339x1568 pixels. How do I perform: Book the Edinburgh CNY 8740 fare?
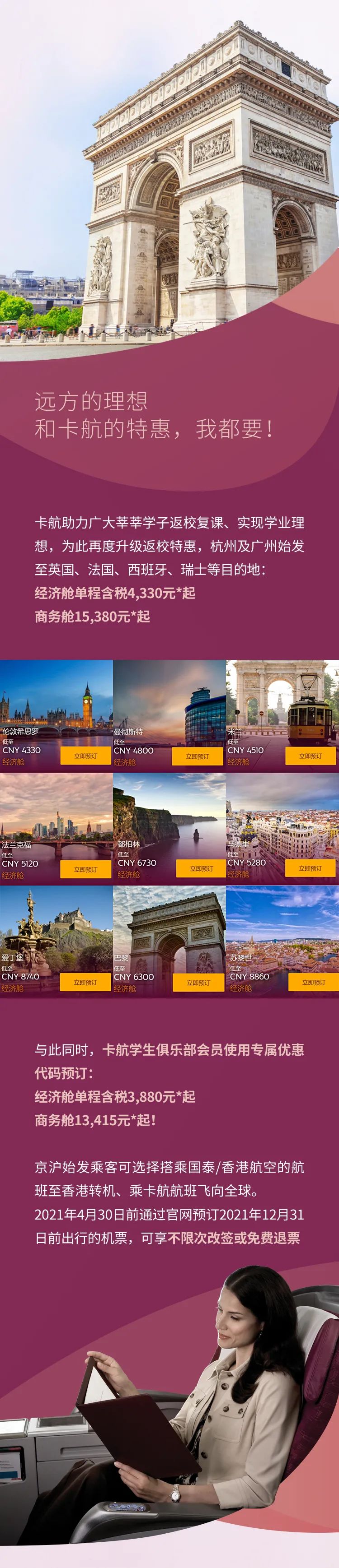[x=85, y=983]
